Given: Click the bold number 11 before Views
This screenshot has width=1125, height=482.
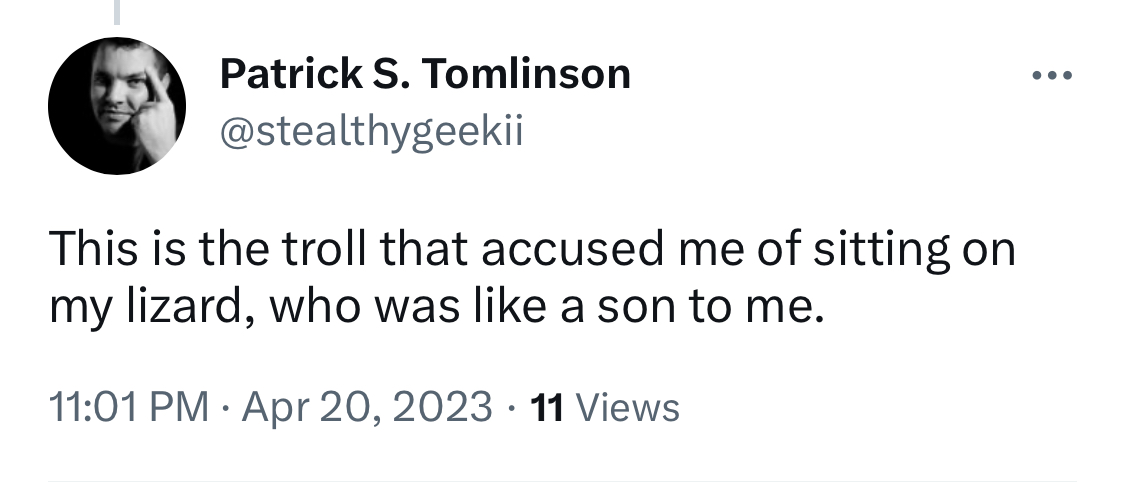Looking at the screenshot, I should point(547,407).
